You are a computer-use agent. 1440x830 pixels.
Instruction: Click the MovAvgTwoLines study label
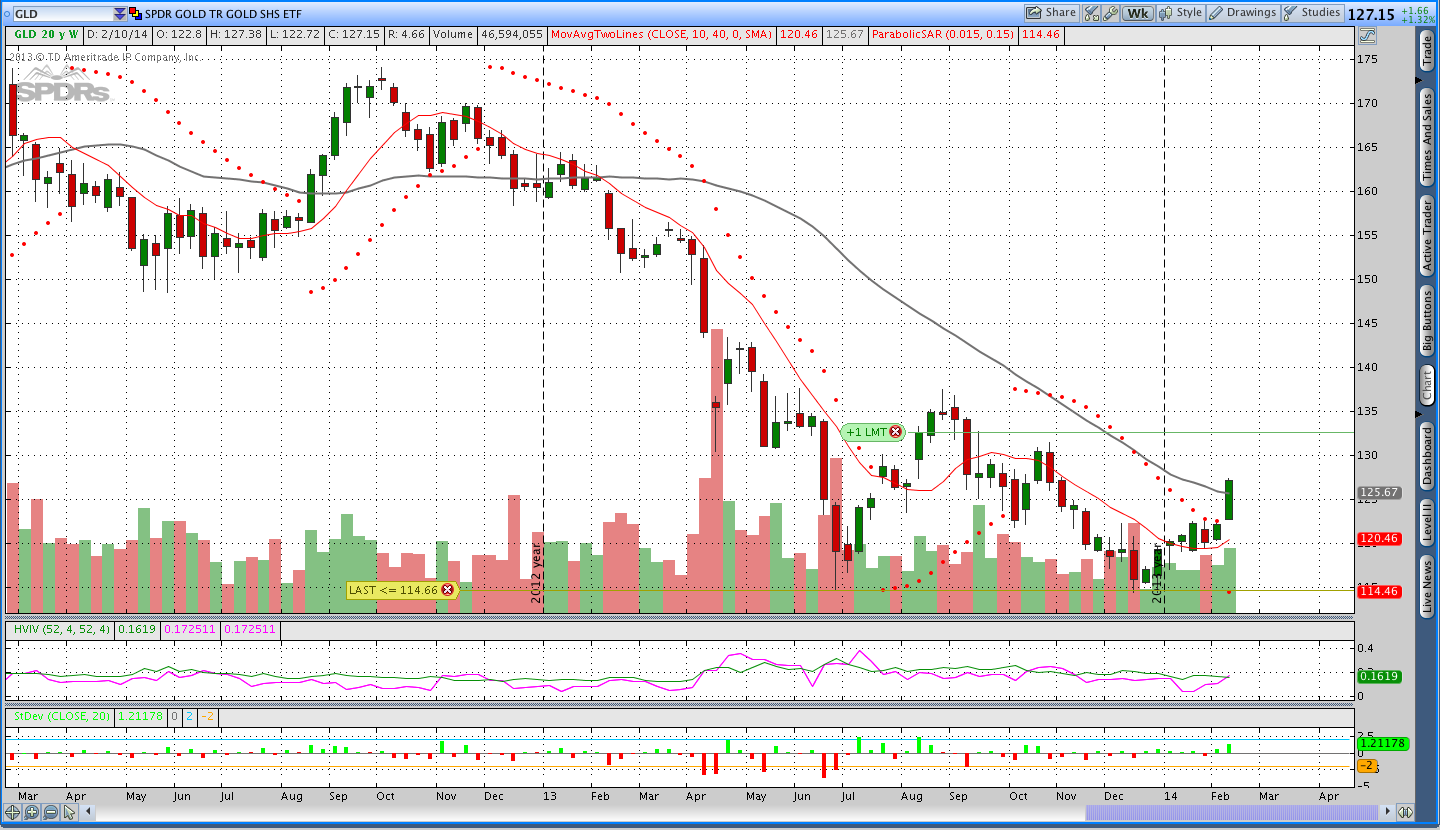click(662, 35)
